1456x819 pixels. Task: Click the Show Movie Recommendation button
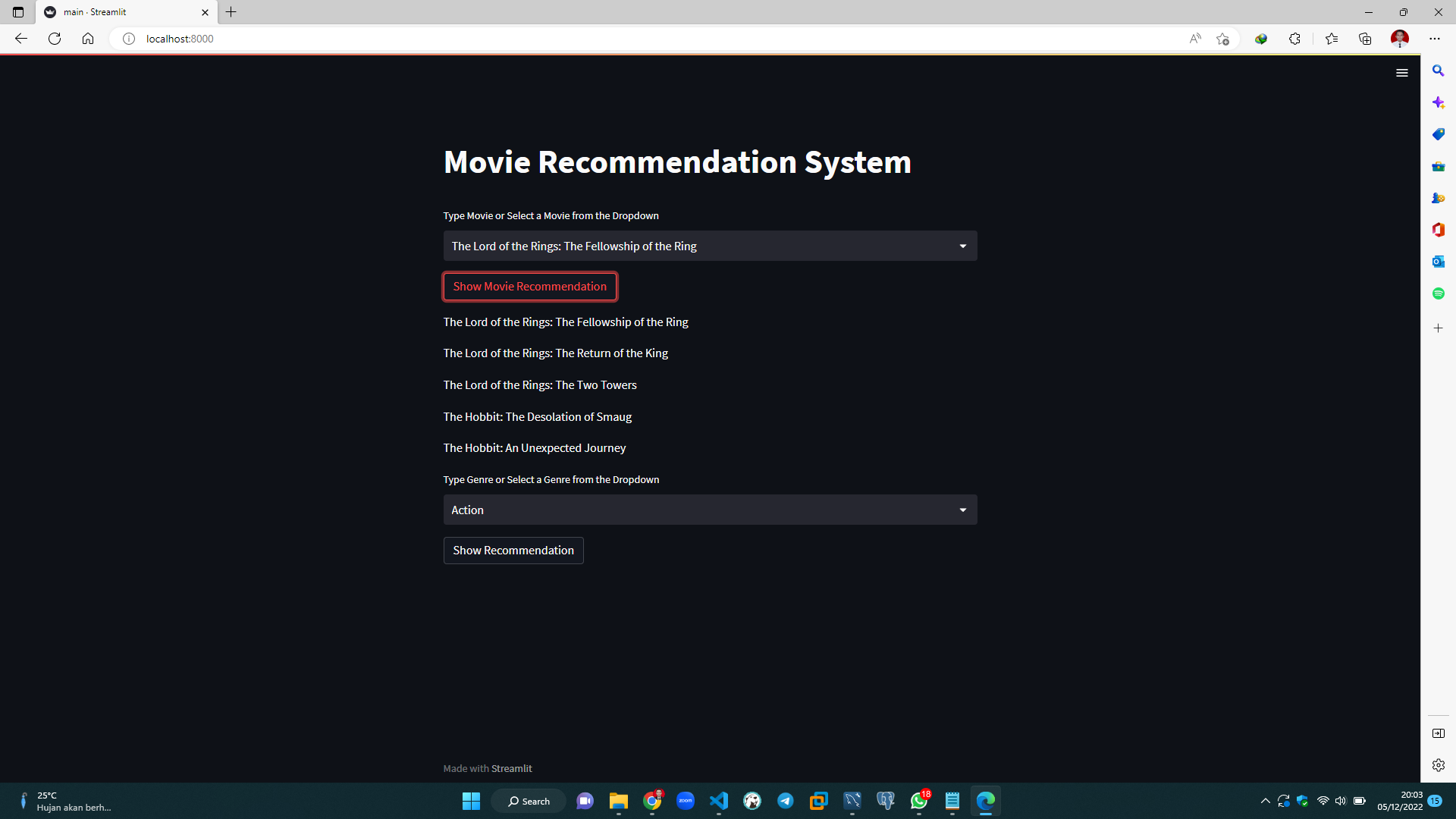[x=529, y=287]
